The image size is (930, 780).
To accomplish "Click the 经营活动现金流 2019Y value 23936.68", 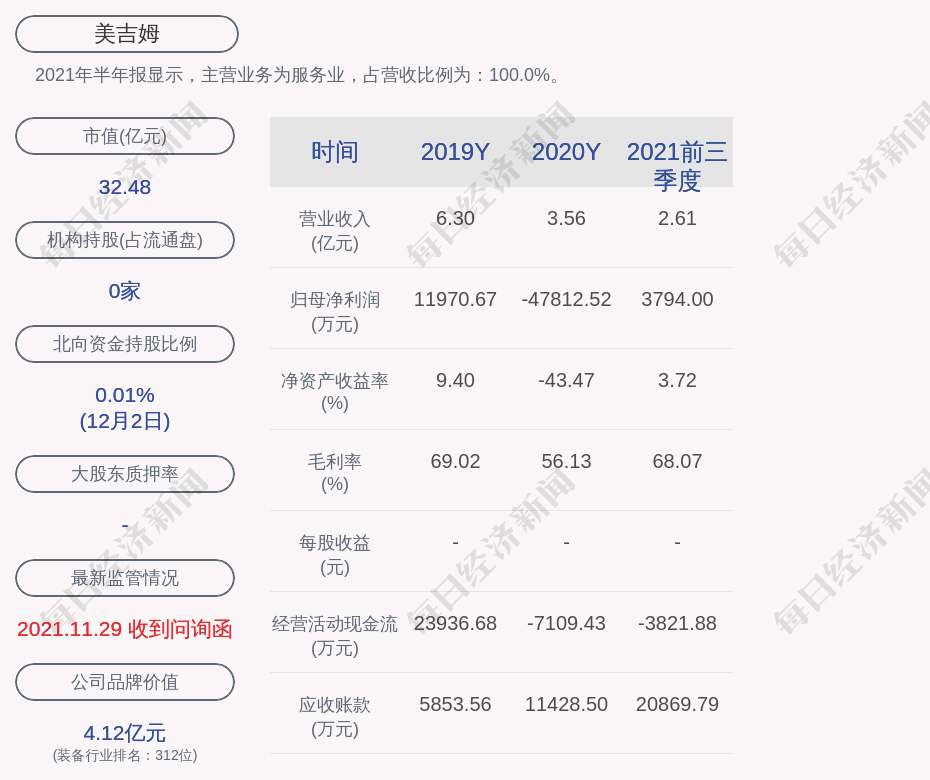I will tap(455, 623).
